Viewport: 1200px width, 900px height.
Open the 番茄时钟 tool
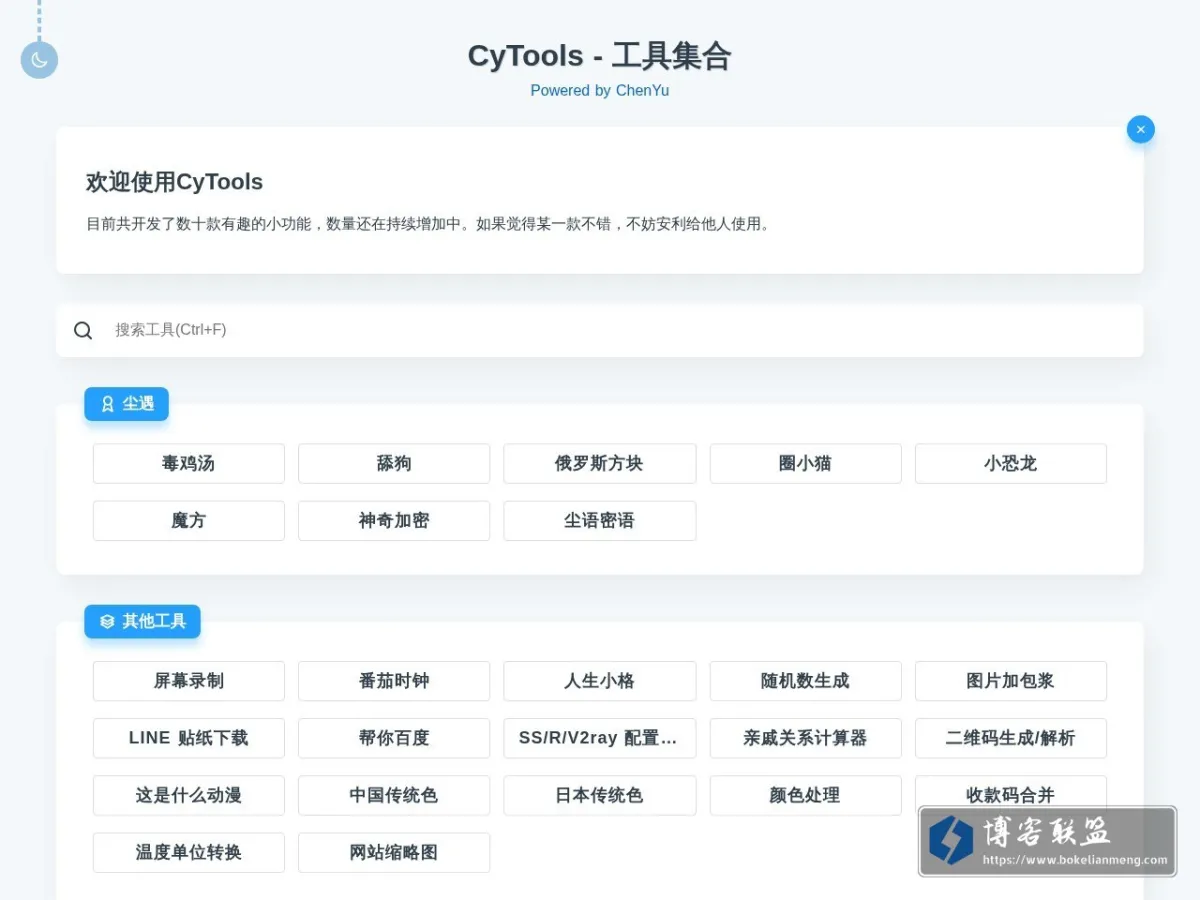click(394, 681)
